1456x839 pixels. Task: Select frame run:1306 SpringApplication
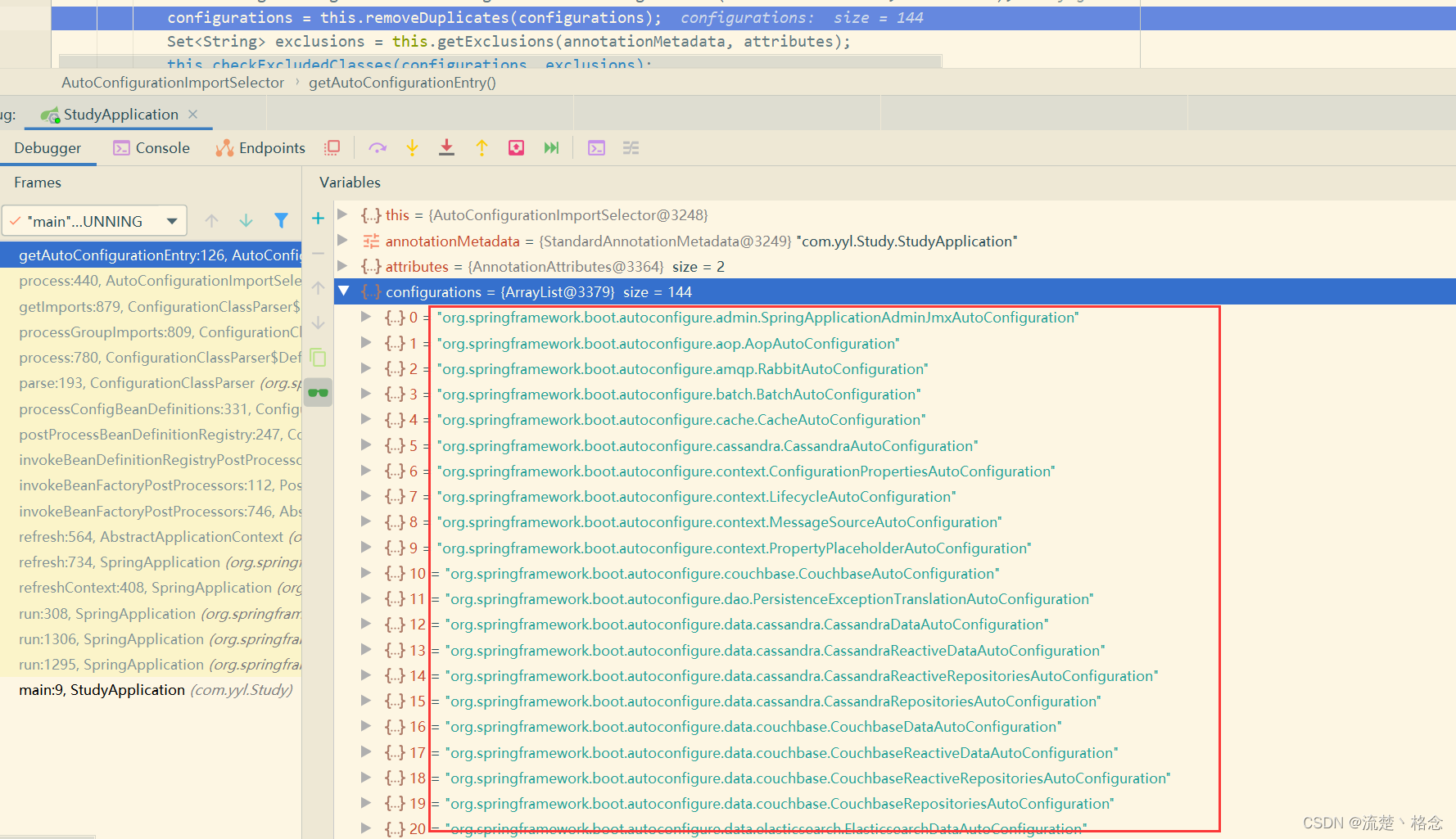tap(151, 639)
